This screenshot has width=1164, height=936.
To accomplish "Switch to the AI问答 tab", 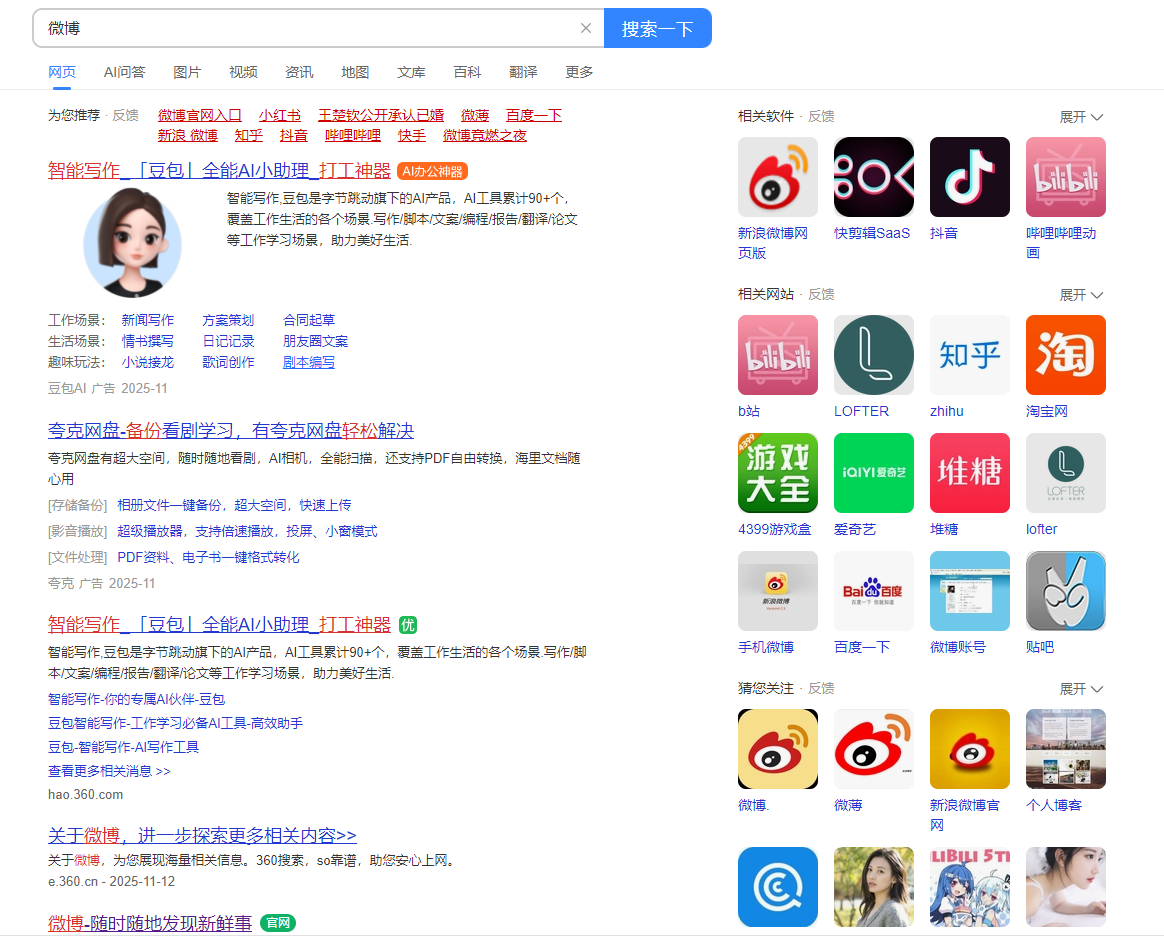I will point(124,72).
